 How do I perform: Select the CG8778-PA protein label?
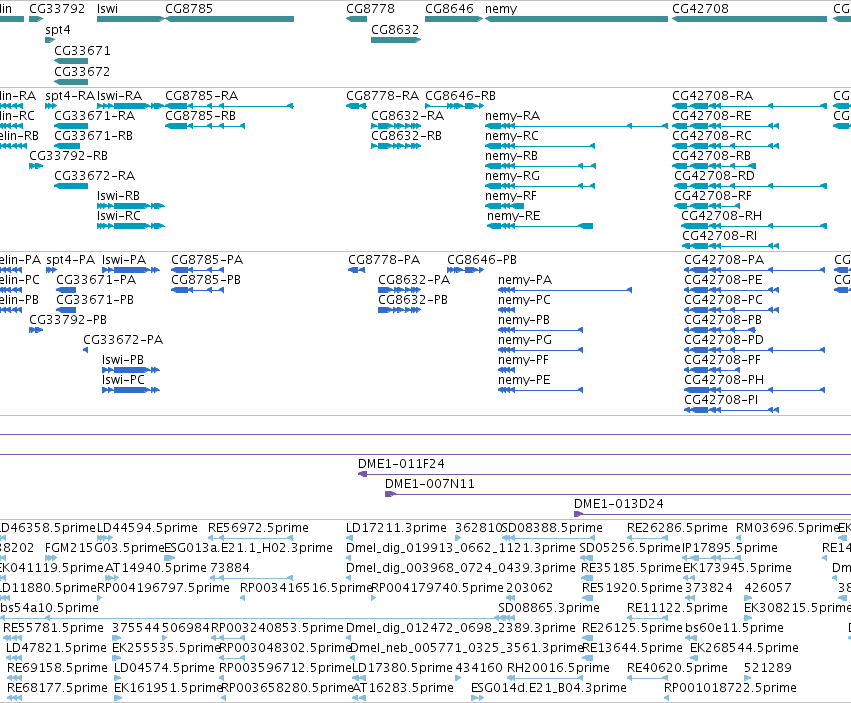(384, 259)
